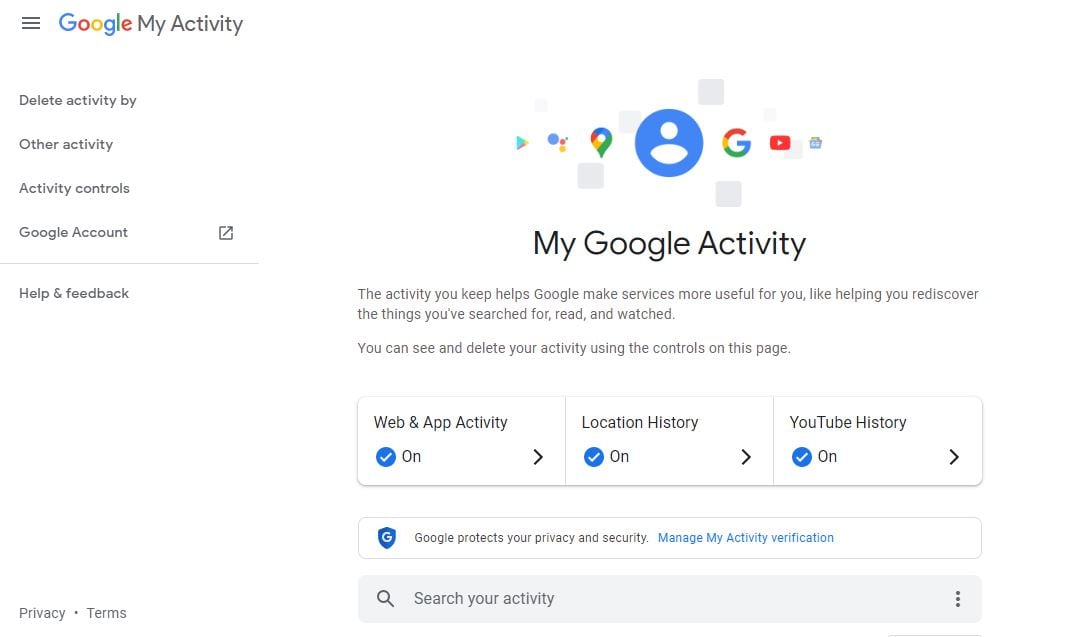
Task: Click the Google Assistant icon
Action: click(557, 142)
